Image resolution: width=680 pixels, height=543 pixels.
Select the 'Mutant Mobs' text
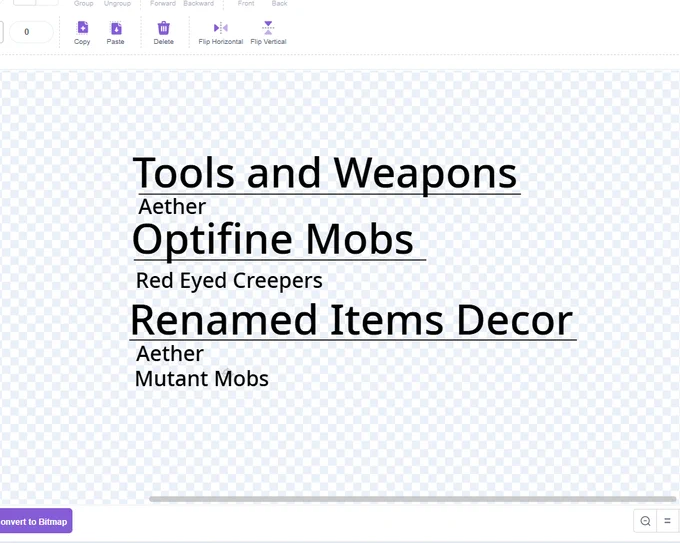click(x=202, y=379)
